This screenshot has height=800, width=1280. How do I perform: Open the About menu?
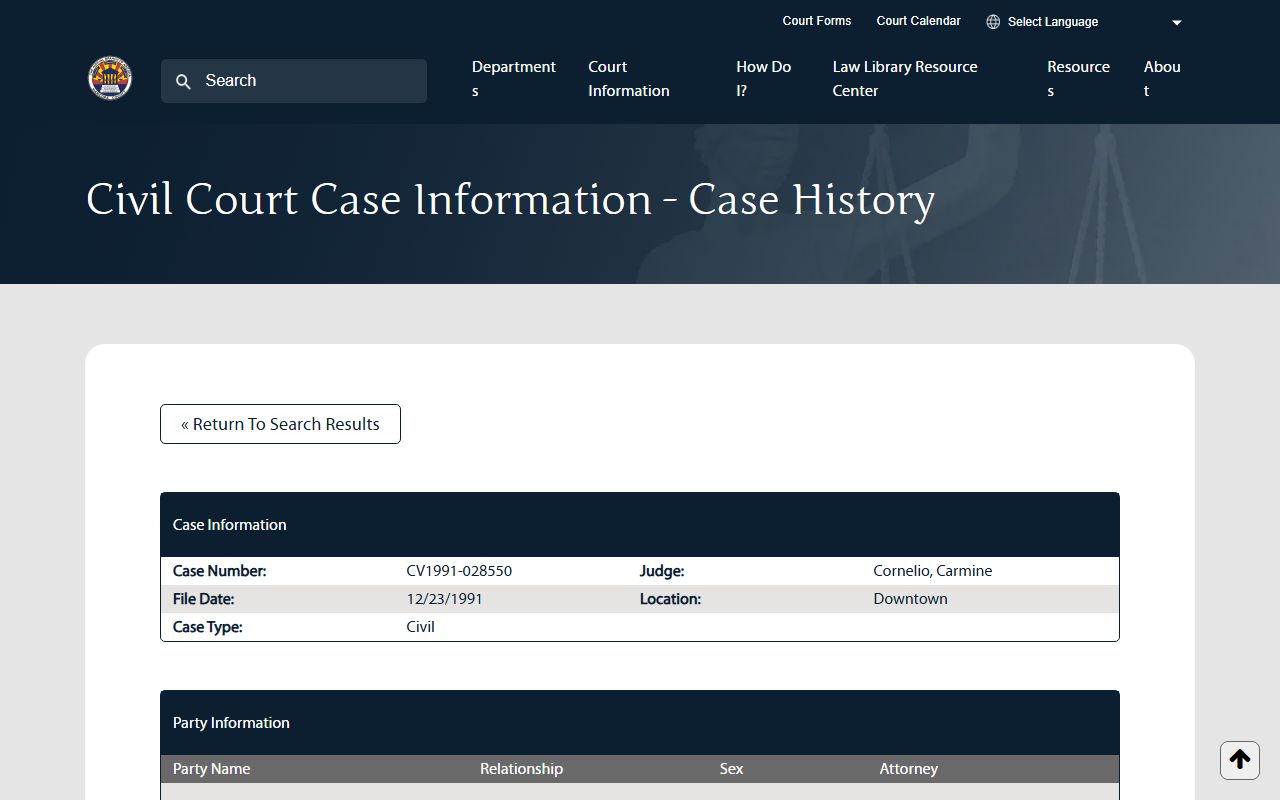click(x=1162, y=79)
